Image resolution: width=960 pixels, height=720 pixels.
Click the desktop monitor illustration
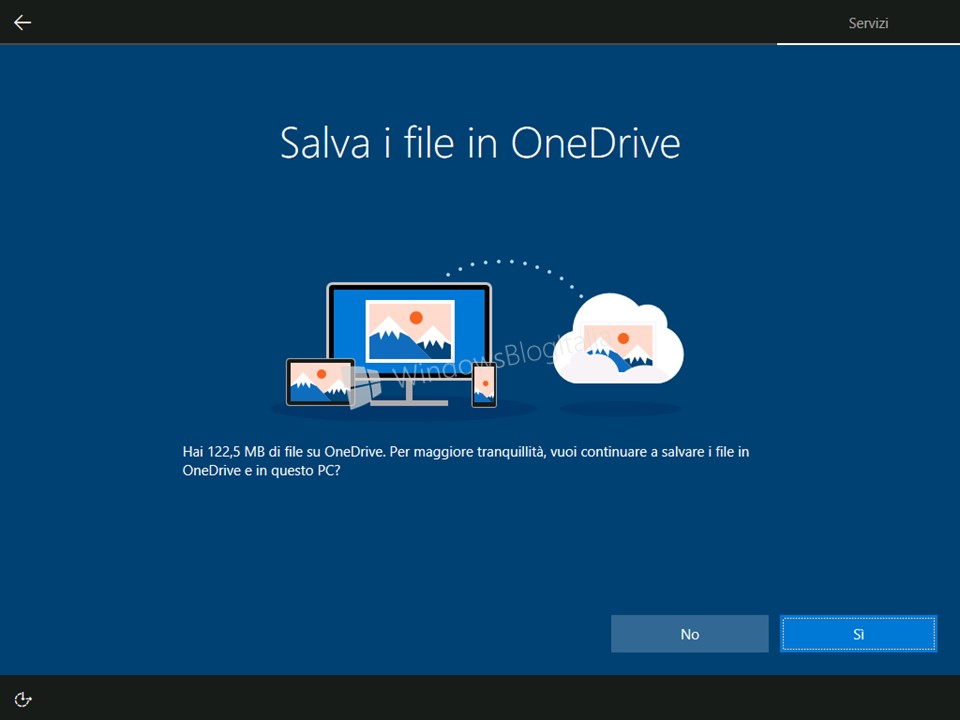tap(409, 343)
